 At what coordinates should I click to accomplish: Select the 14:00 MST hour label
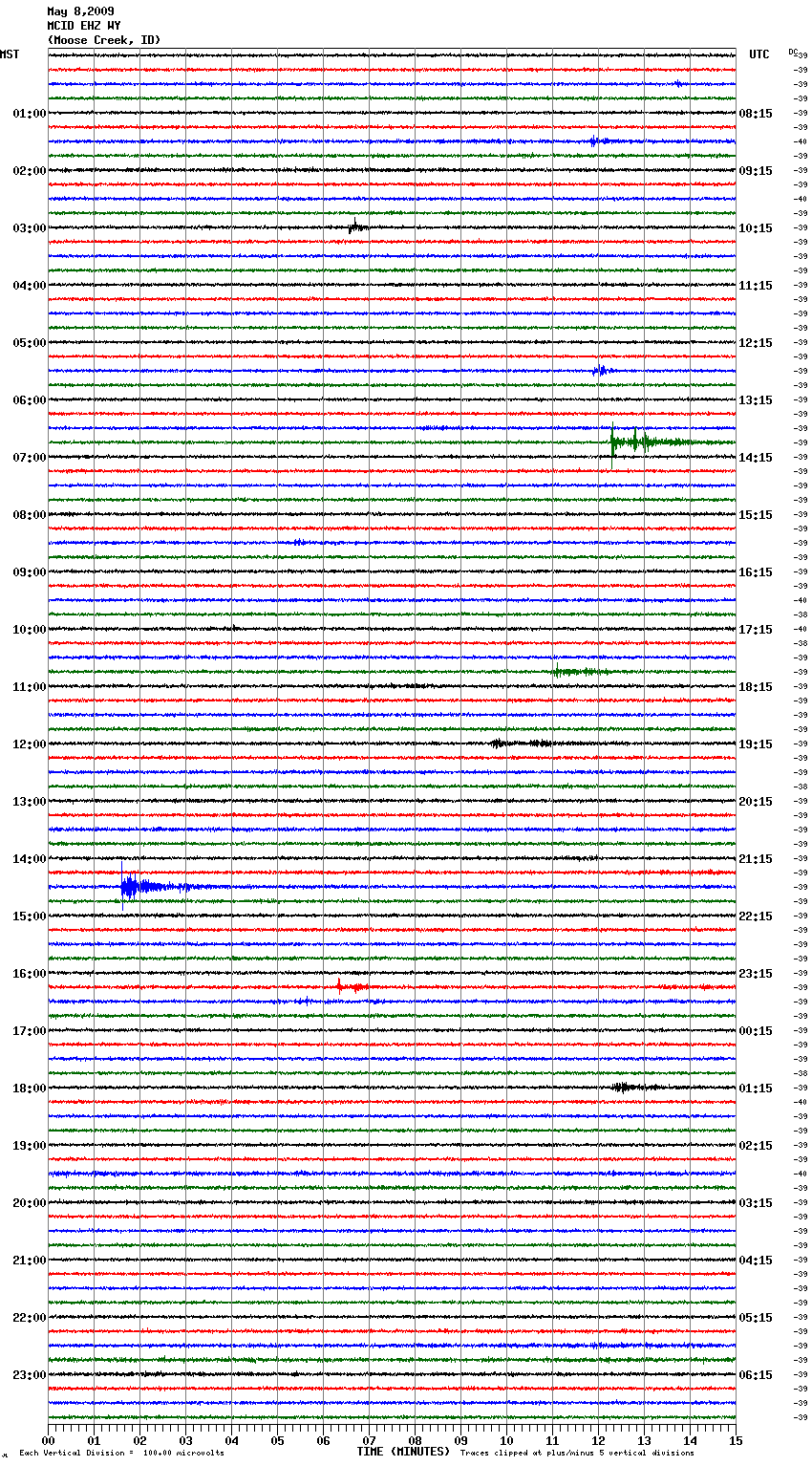[x=30, y=859]
